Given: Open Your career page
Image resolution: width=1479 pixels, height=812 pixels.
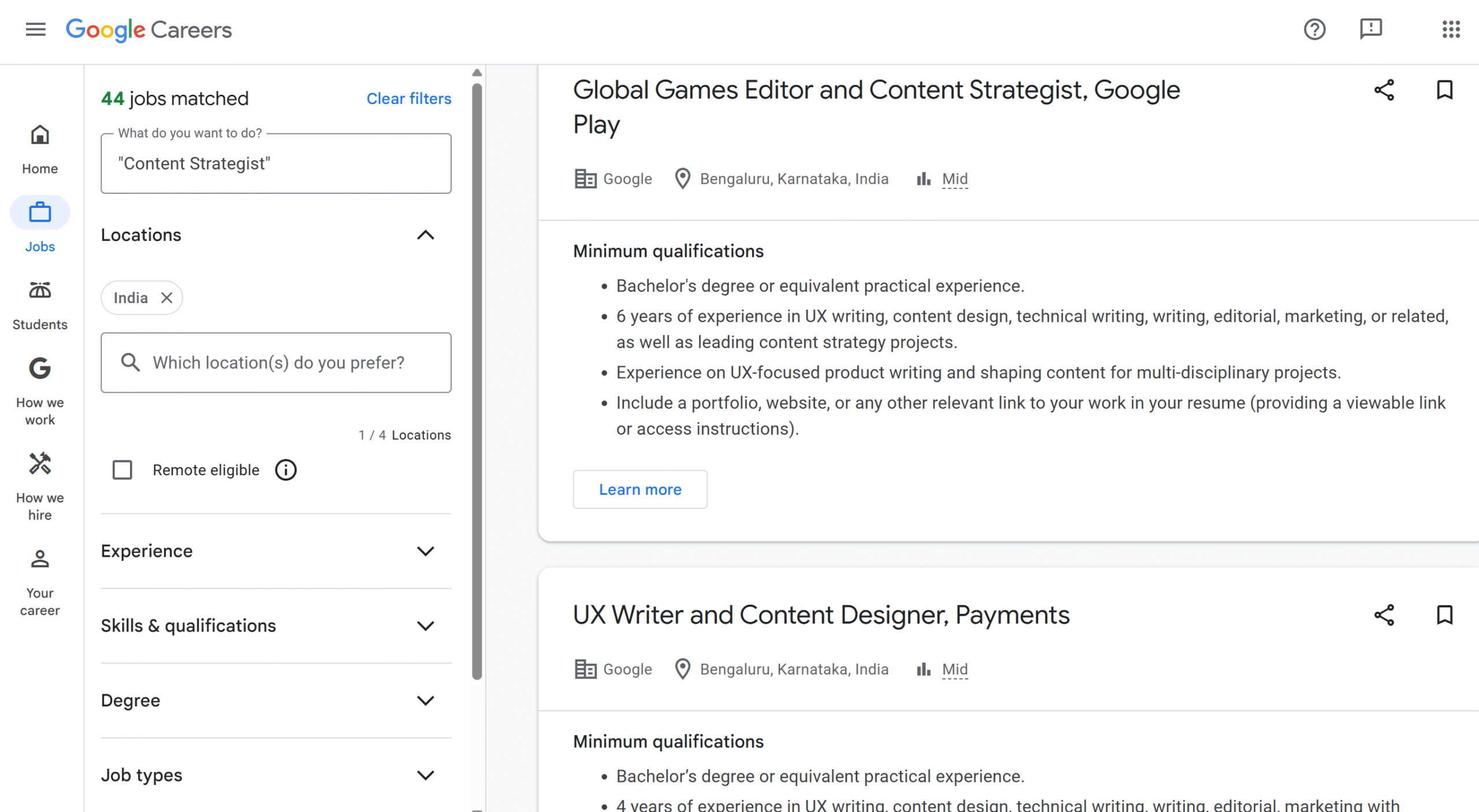Looking at the screenshot, I should tap(40, 582).
